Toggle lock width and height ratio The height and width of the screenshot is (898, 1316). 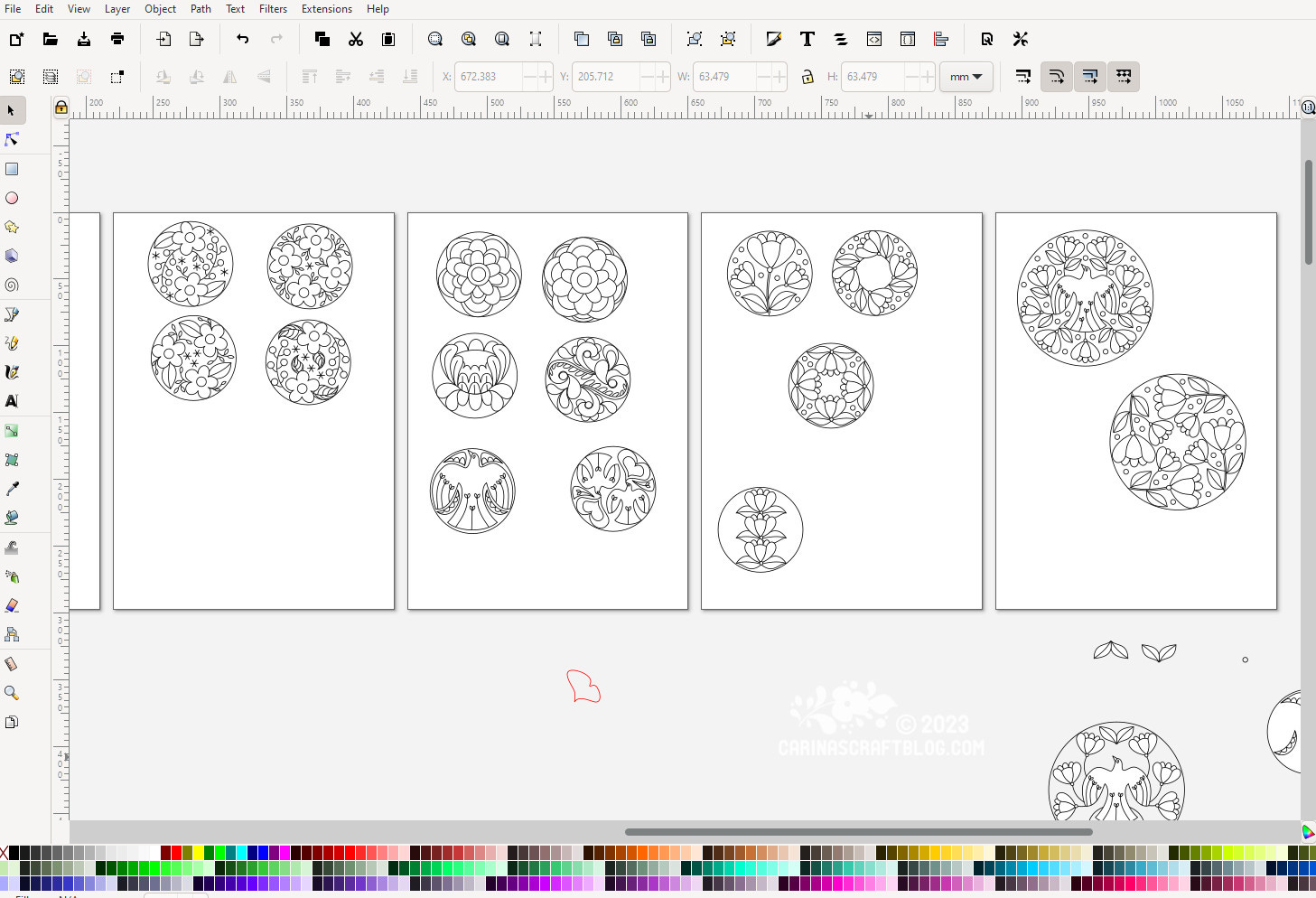click(807, 77)
